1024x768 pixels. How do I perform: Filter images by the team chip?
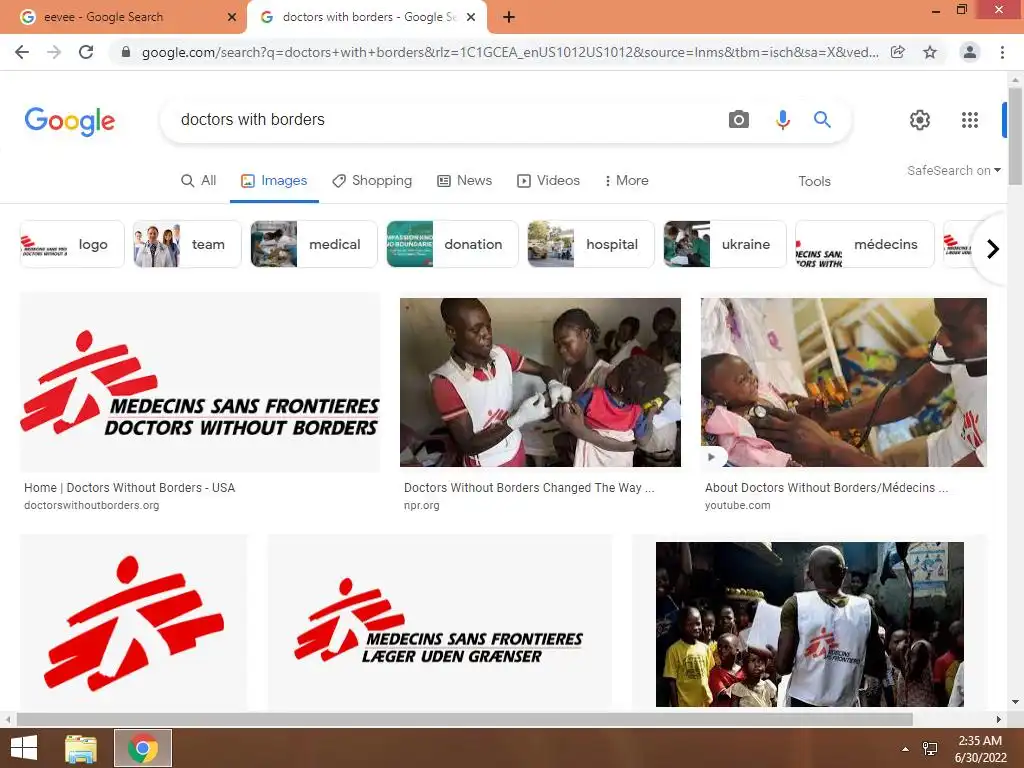point(187,244)
